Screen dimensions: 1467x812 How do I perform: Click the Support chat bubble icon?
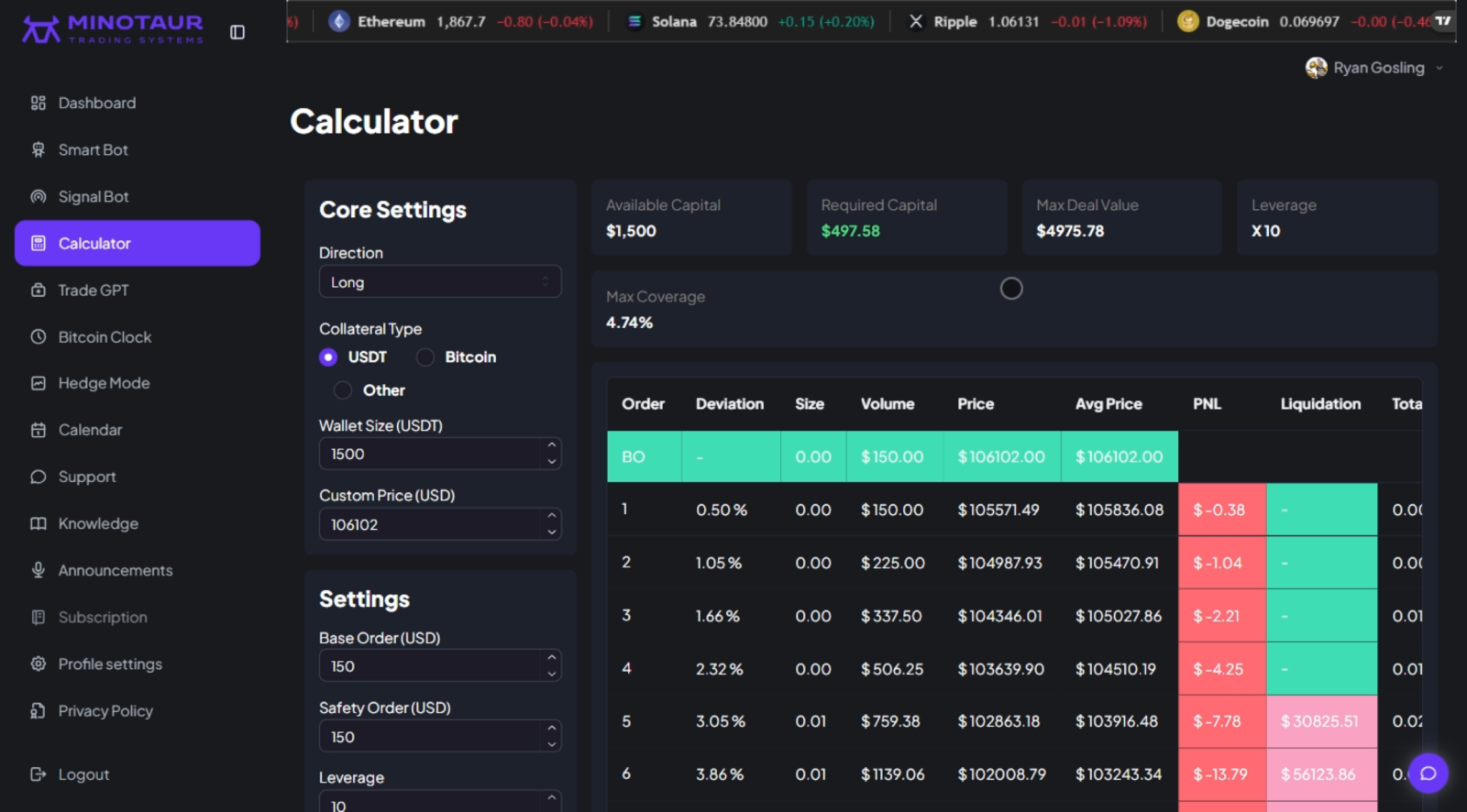(38, 477)
